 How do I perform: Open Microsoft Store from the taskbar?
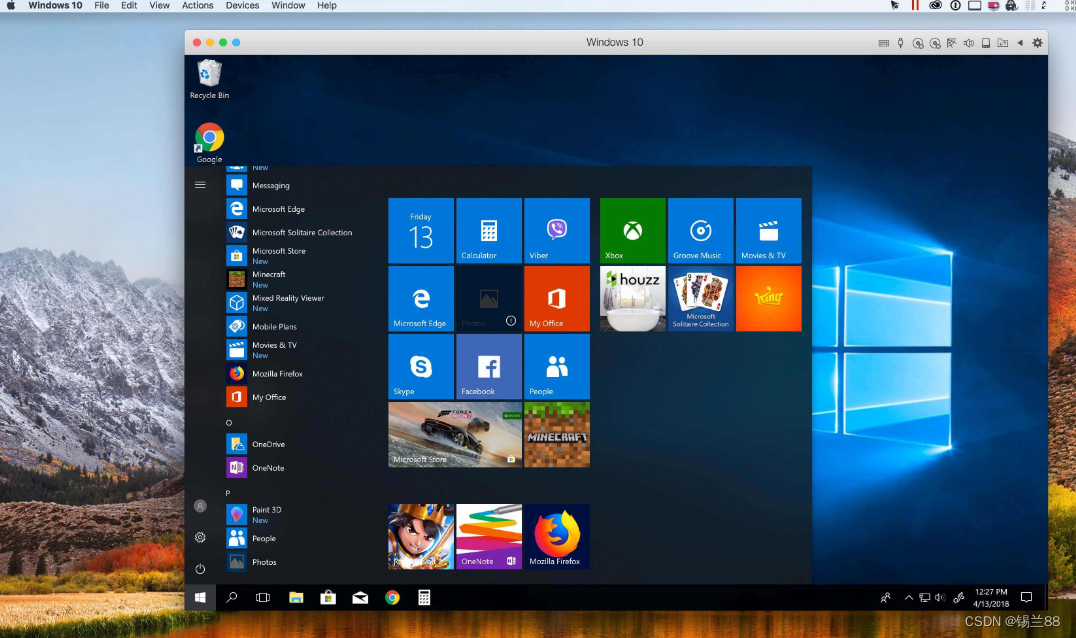328,598
